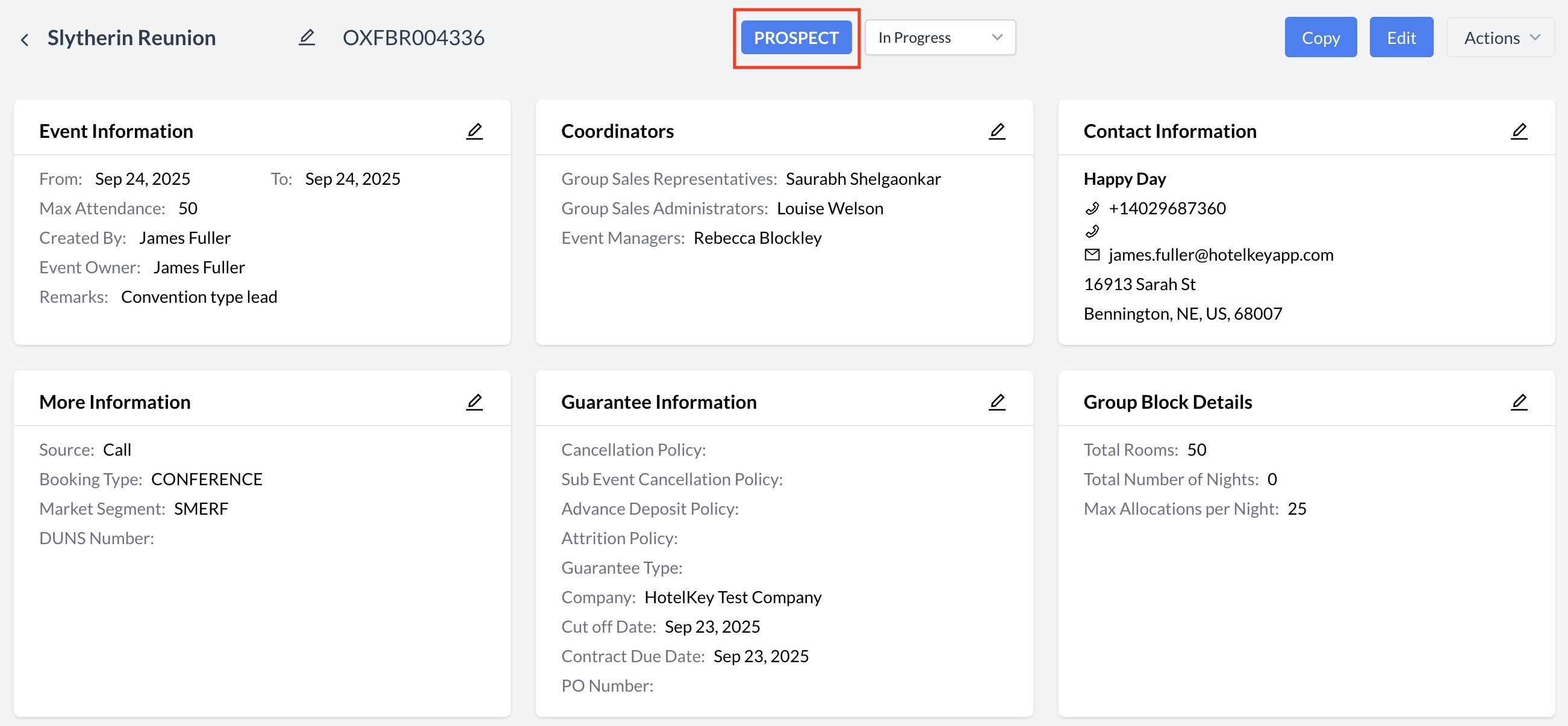Click the +14029687360 phone number

click(x=1167, y=209)
